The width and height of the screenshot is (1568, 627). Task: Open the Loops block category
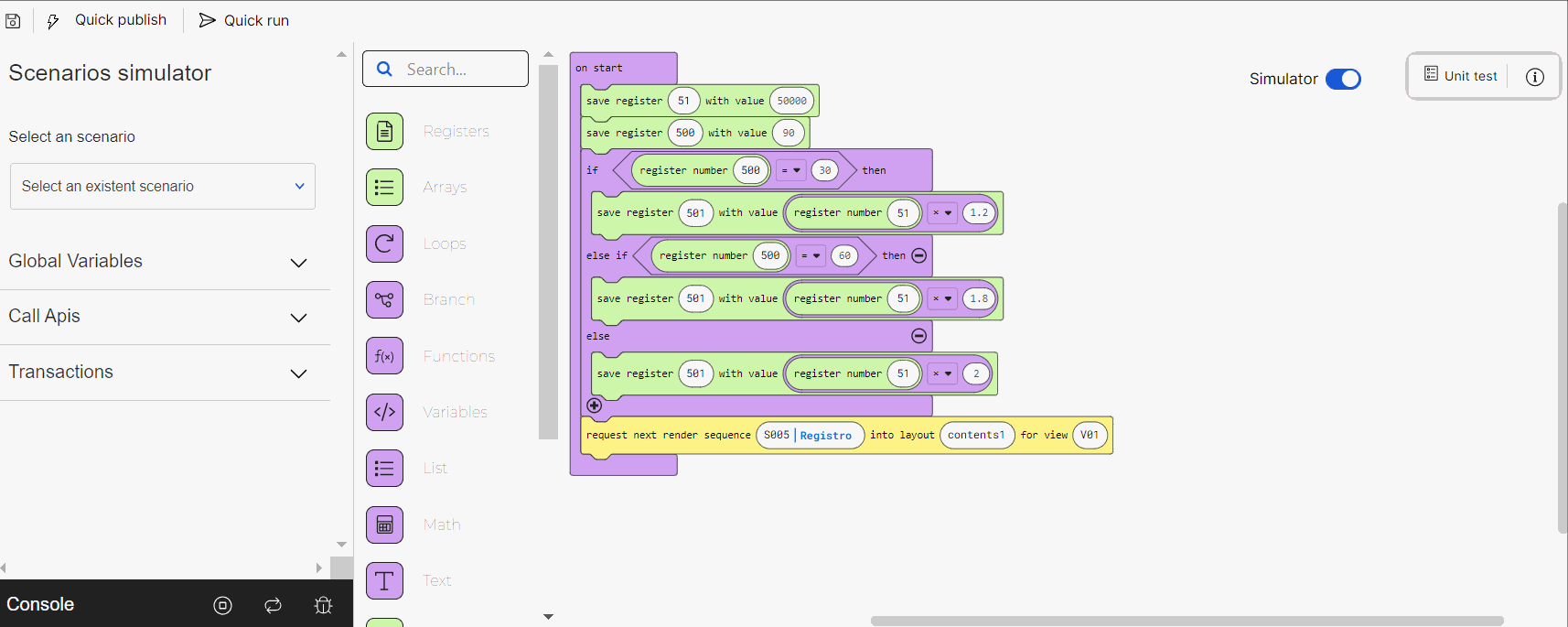385,243
